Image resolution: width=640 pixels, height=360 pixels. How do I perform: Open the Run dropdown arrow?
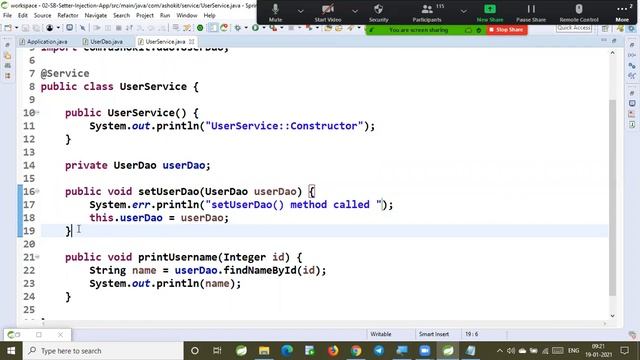coord(263,28)
